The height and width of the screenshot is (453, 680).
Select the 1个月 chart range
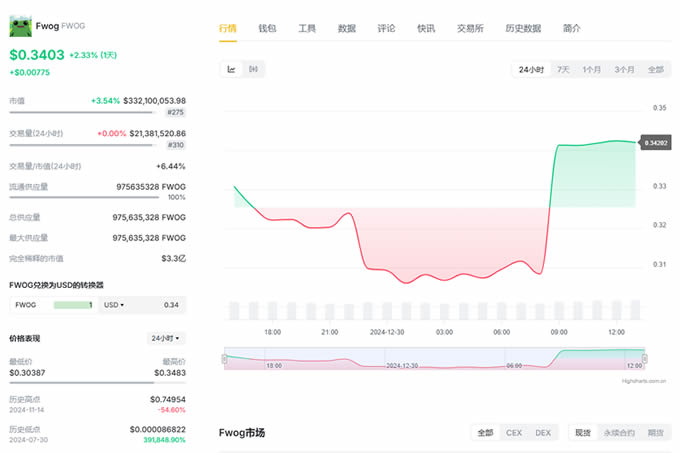pyautogui.click(x=592, y=70)
